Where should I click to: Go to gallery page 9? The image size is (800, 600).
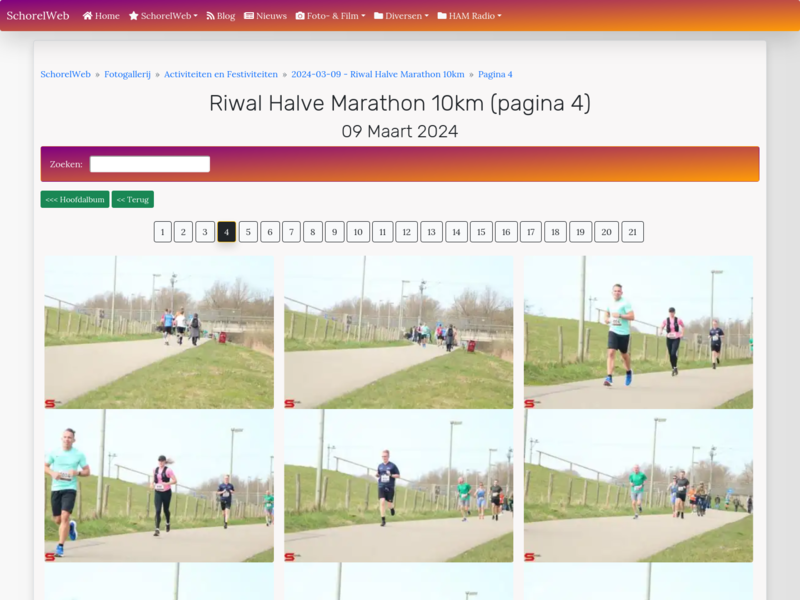point(335,232)
